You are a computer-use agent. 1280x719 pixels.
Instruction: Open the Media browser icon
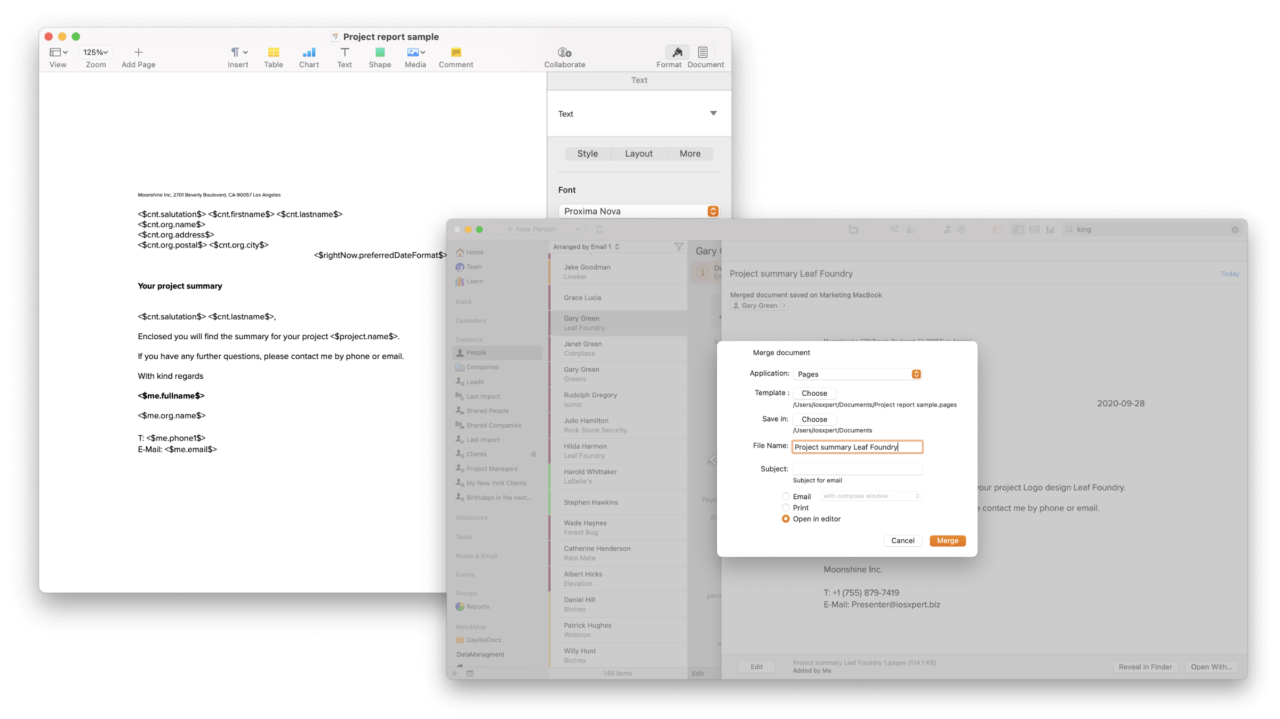[415, 52]
